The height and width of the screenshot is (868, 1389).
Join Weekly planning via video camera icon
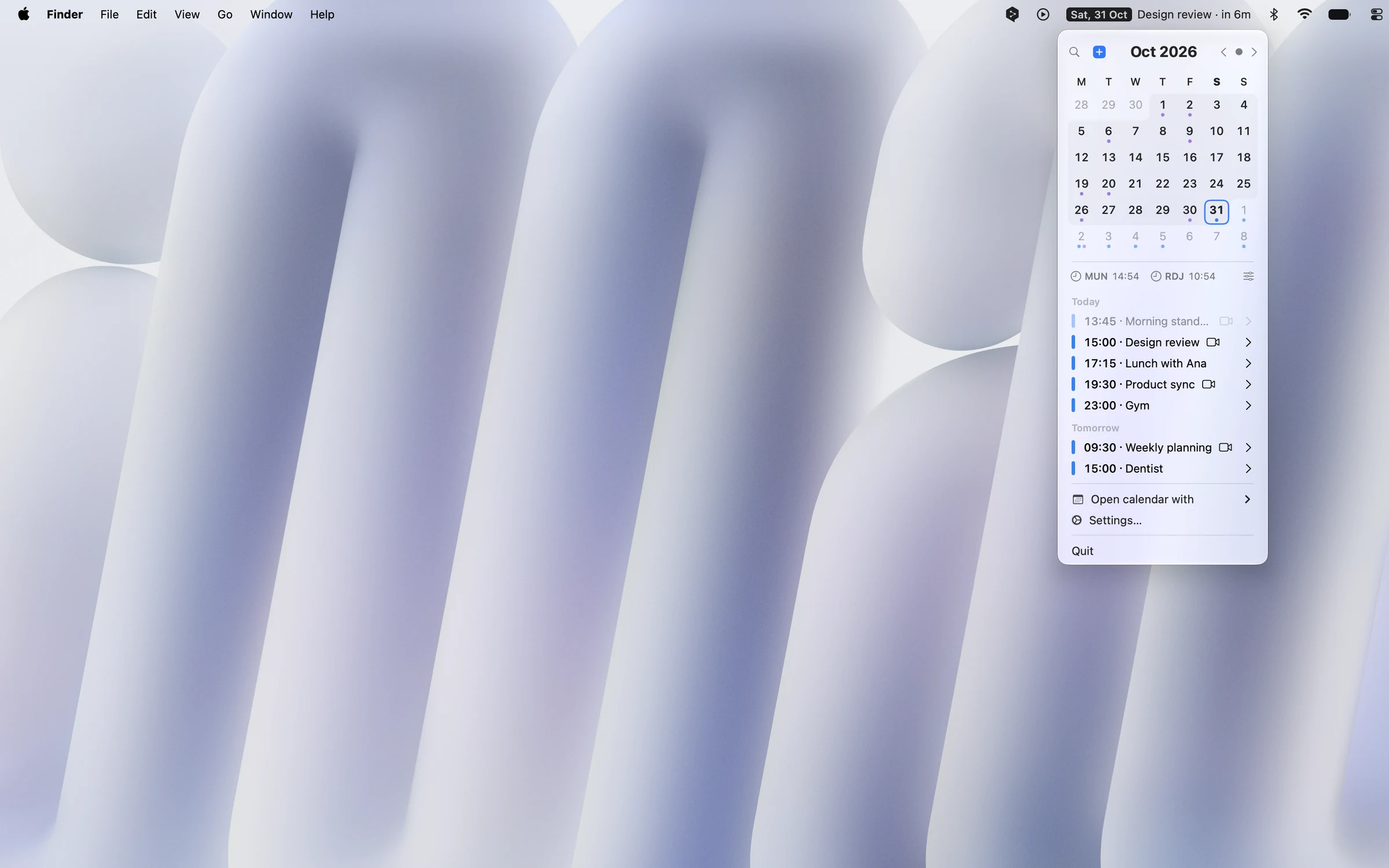coord(1225,447)
